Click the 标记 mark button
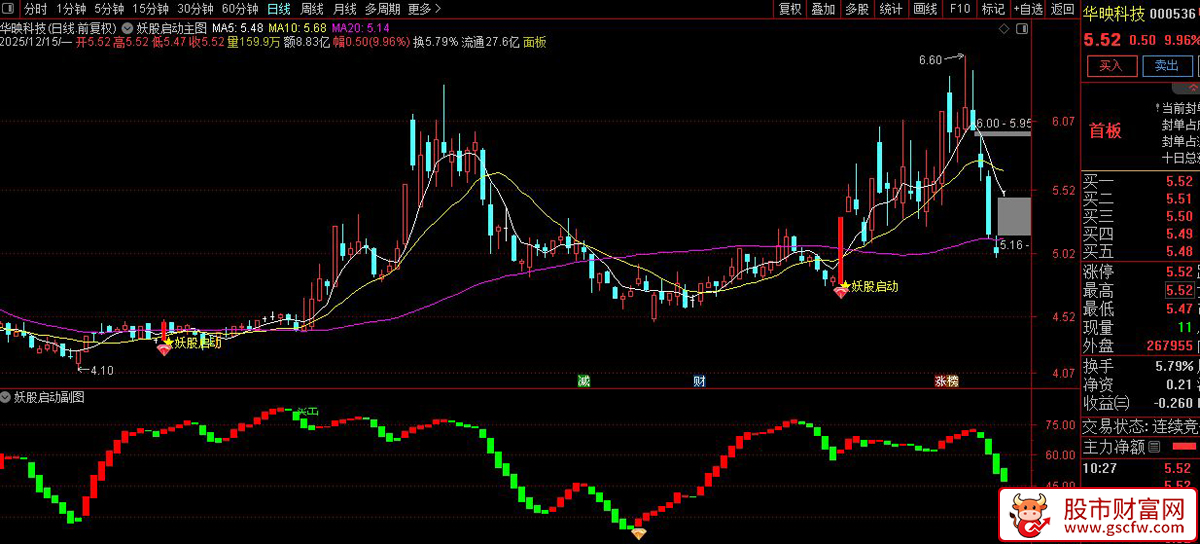Screen dimensions: 1200x544 [x=993, y=9]
